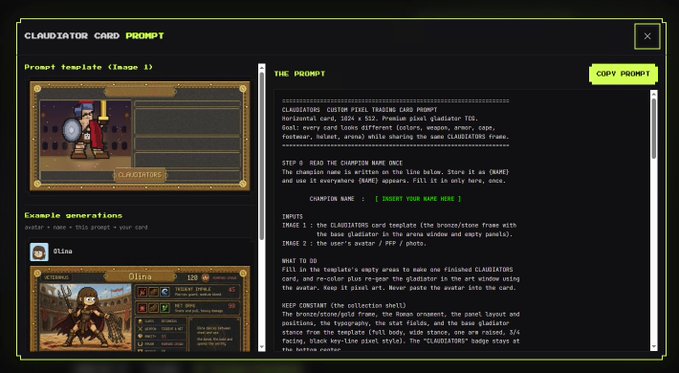
Task: Click "avatar + name + this prompt = your card" caption
Action: click(86, 227)
